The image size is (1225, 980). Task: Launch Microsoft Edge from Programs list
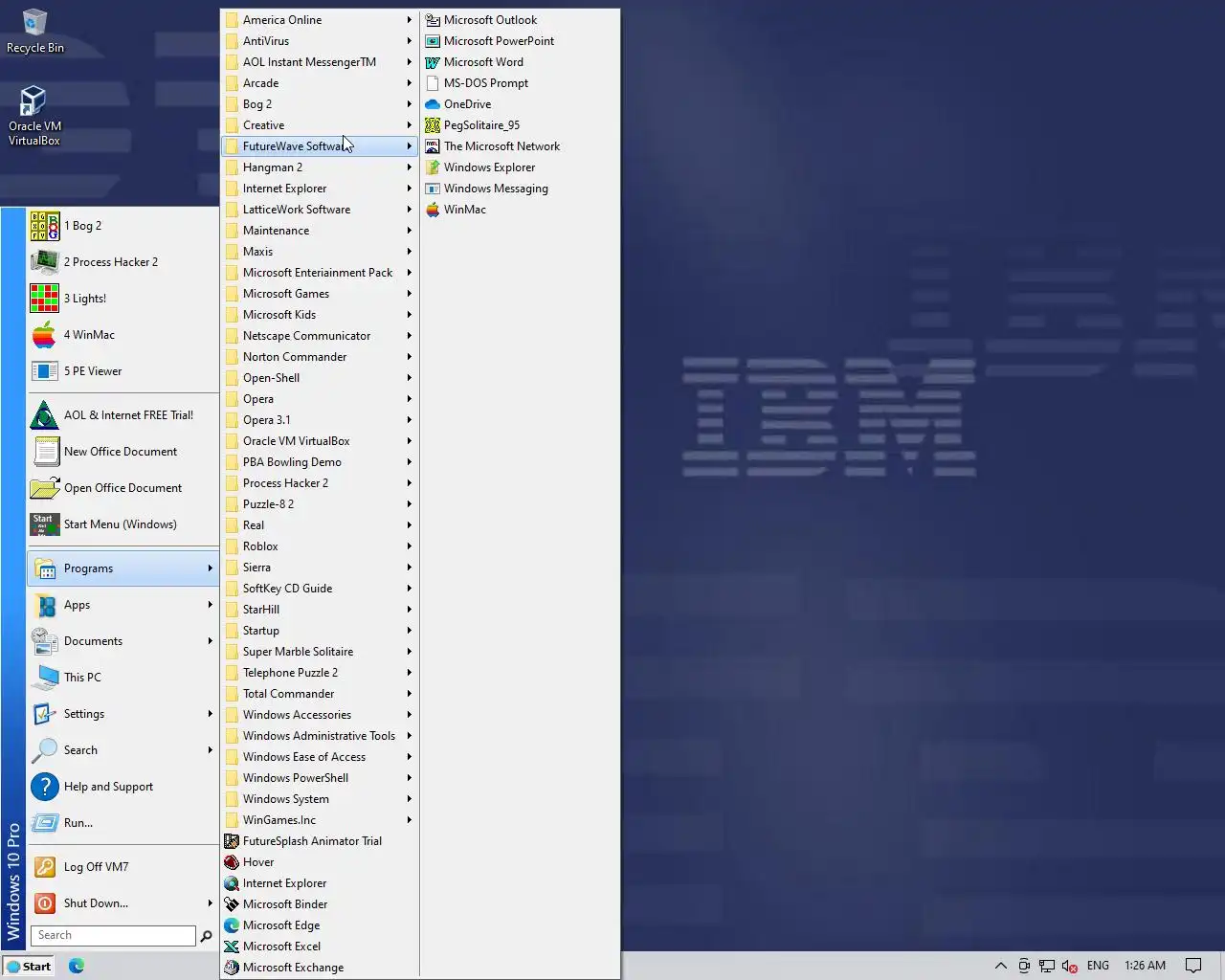320,925
